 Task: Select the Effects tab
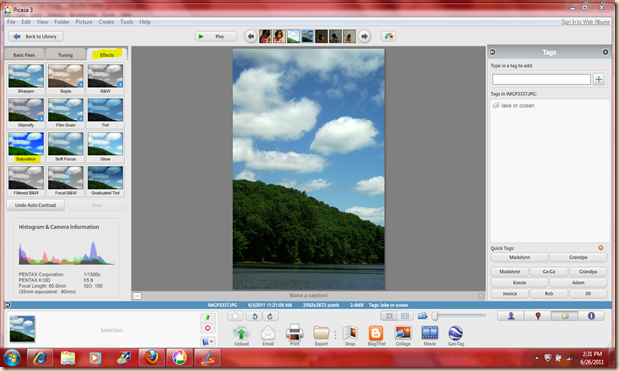107,54
